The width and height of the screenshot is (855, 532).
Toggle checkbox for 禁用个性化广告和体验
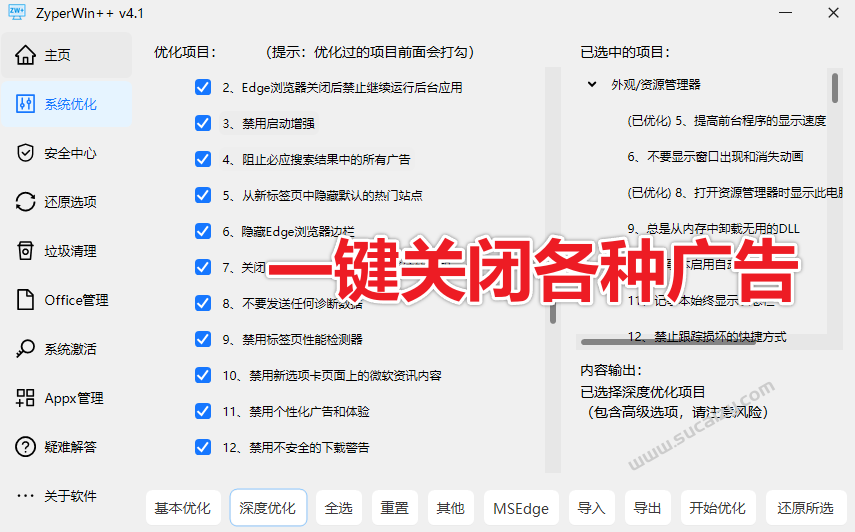tap(203, 411)
